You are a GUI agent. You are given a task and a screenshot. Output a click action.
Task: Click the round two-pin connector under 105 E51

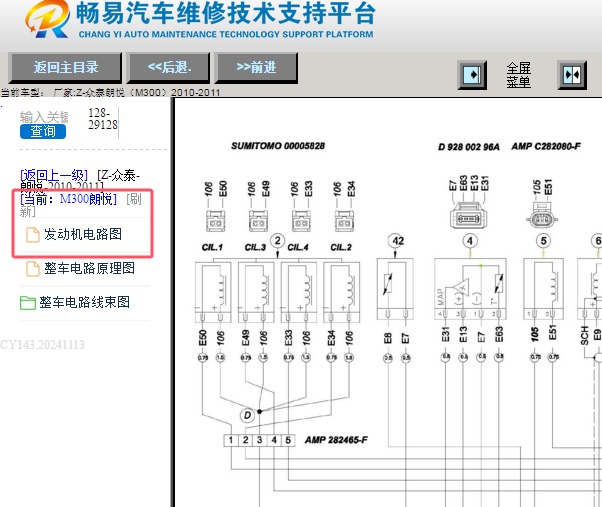tap(542, 217)
